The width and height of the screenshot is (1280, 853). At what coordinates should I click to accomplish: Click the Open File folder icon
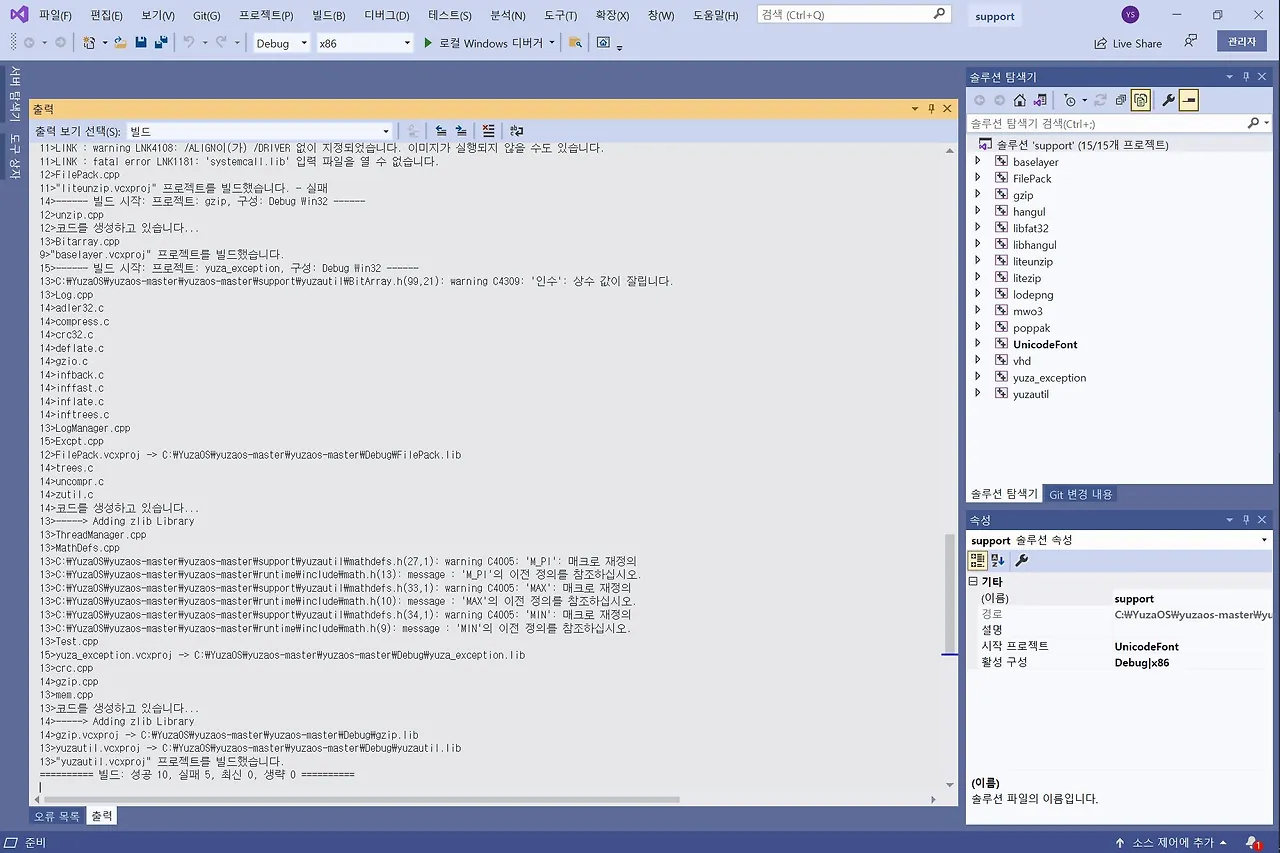point(120,43)
